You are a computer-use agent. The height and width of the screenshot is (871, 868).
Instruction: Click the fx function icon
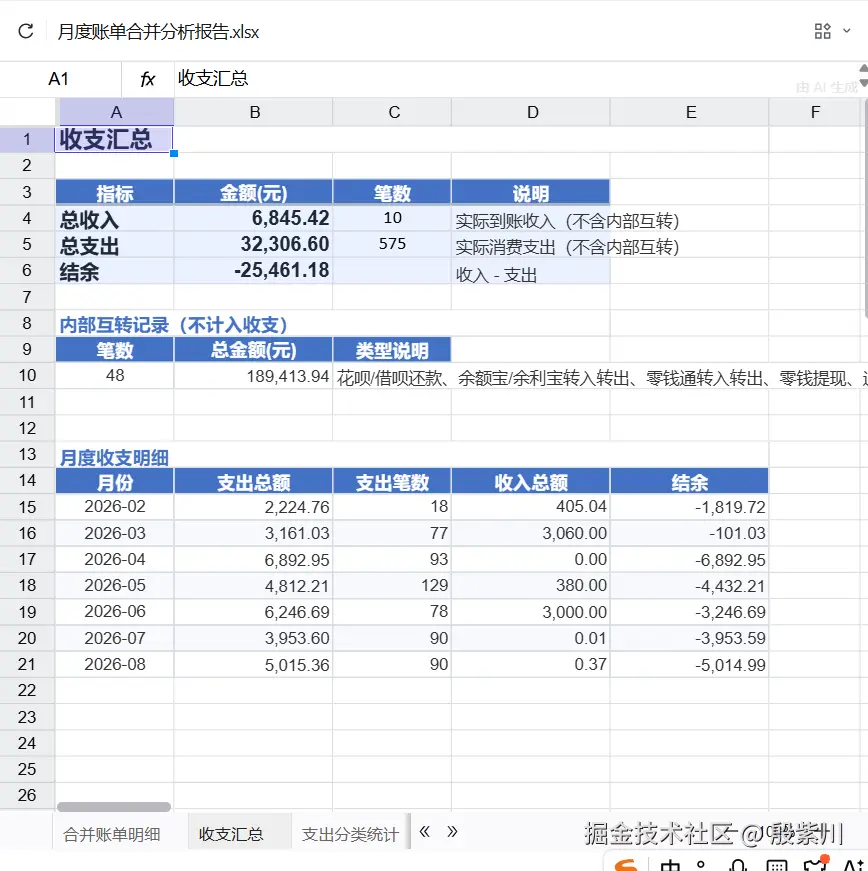point(147,79)
